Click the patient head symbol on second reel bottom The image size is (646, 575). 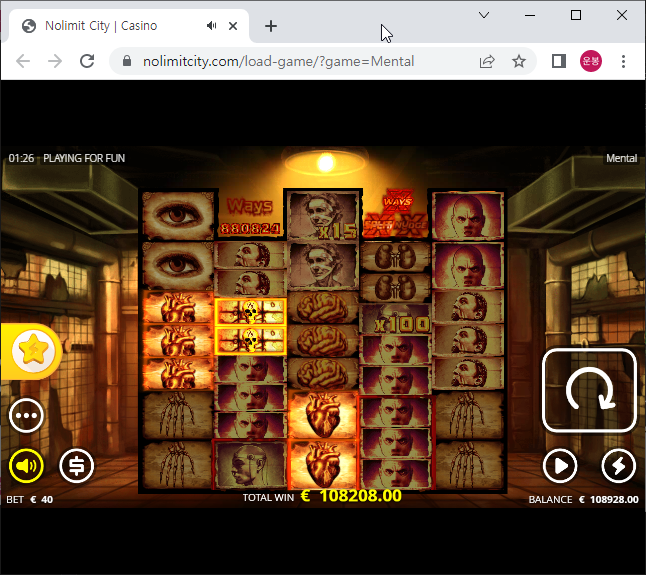pos(250,464)
